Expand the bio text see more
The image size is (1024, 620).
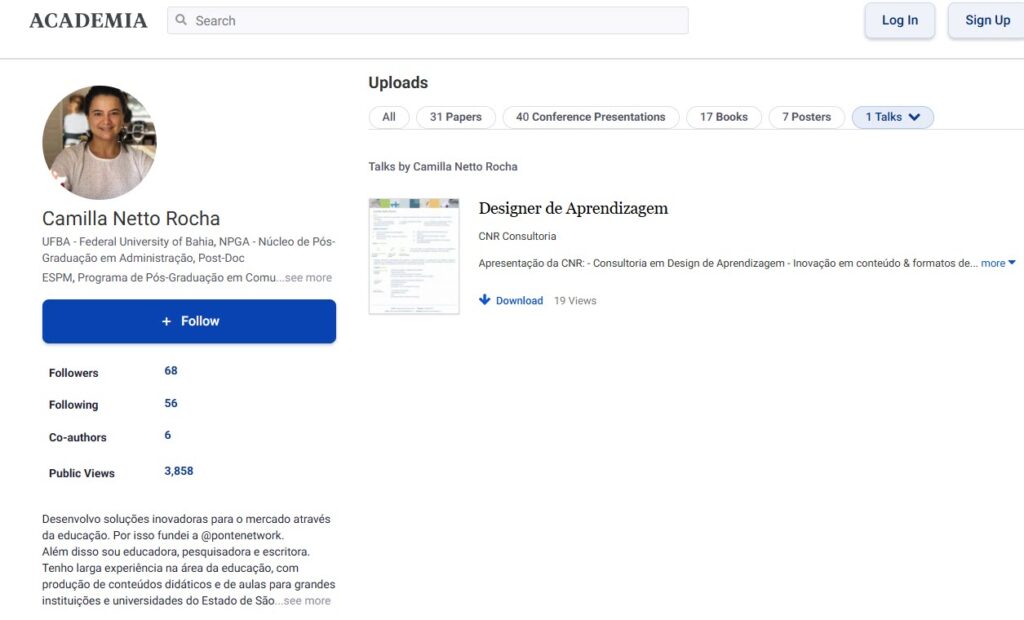pos(306,601)
